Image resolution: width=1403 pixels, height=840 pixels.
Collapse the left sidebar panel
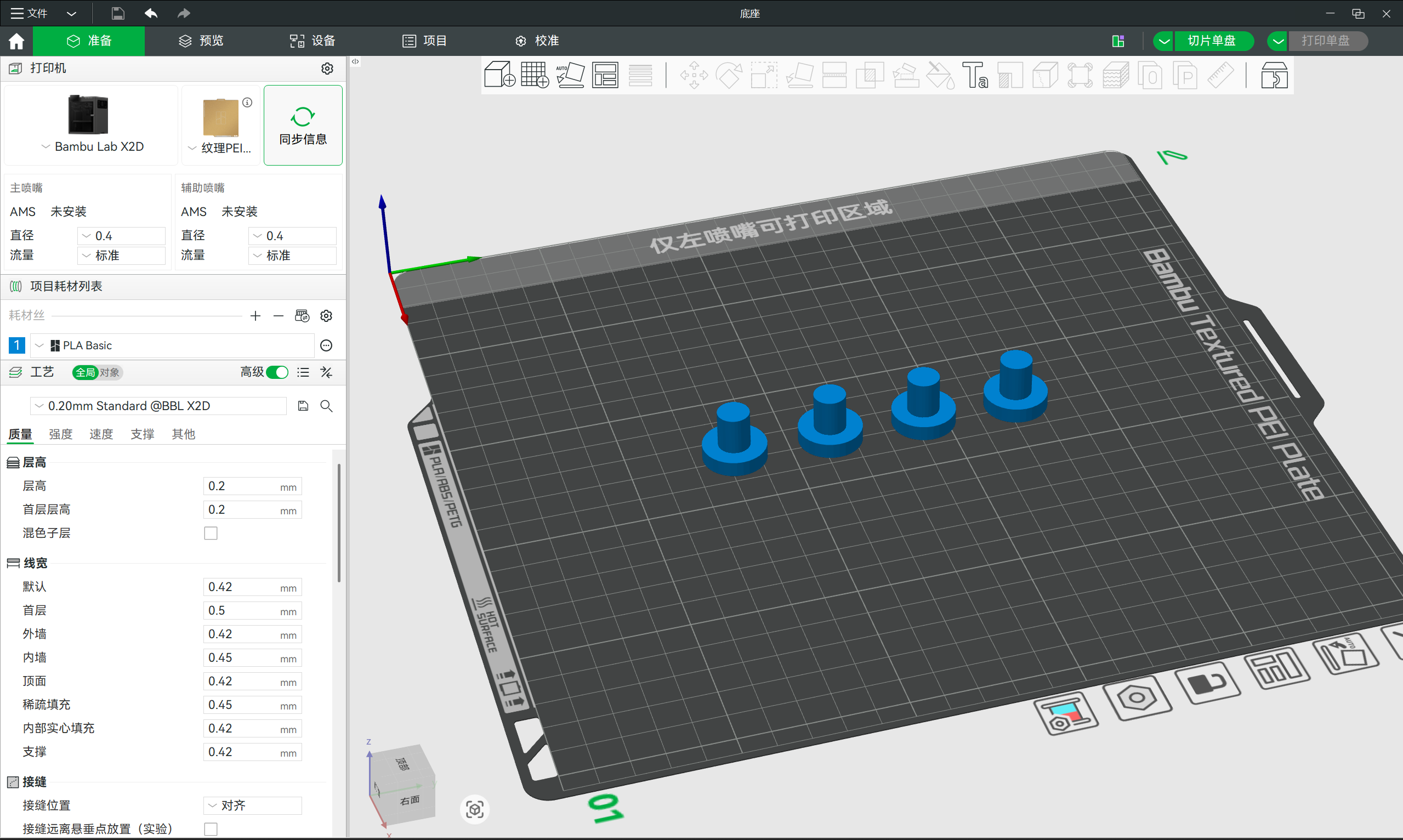pos(355,61)
